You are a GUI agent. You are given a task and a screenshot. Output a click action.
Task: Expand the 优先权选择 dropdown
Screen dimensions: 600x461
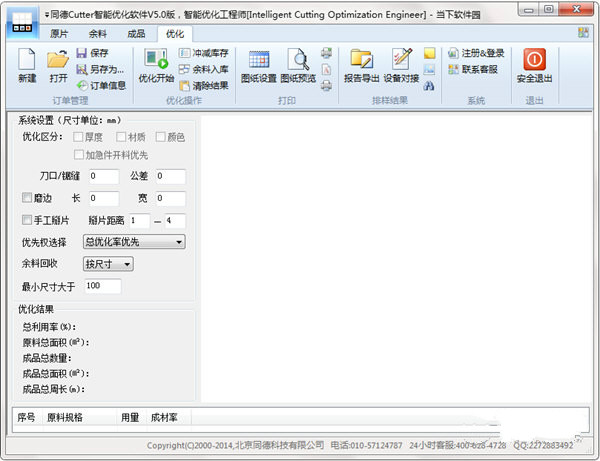[x=134, y=242]
